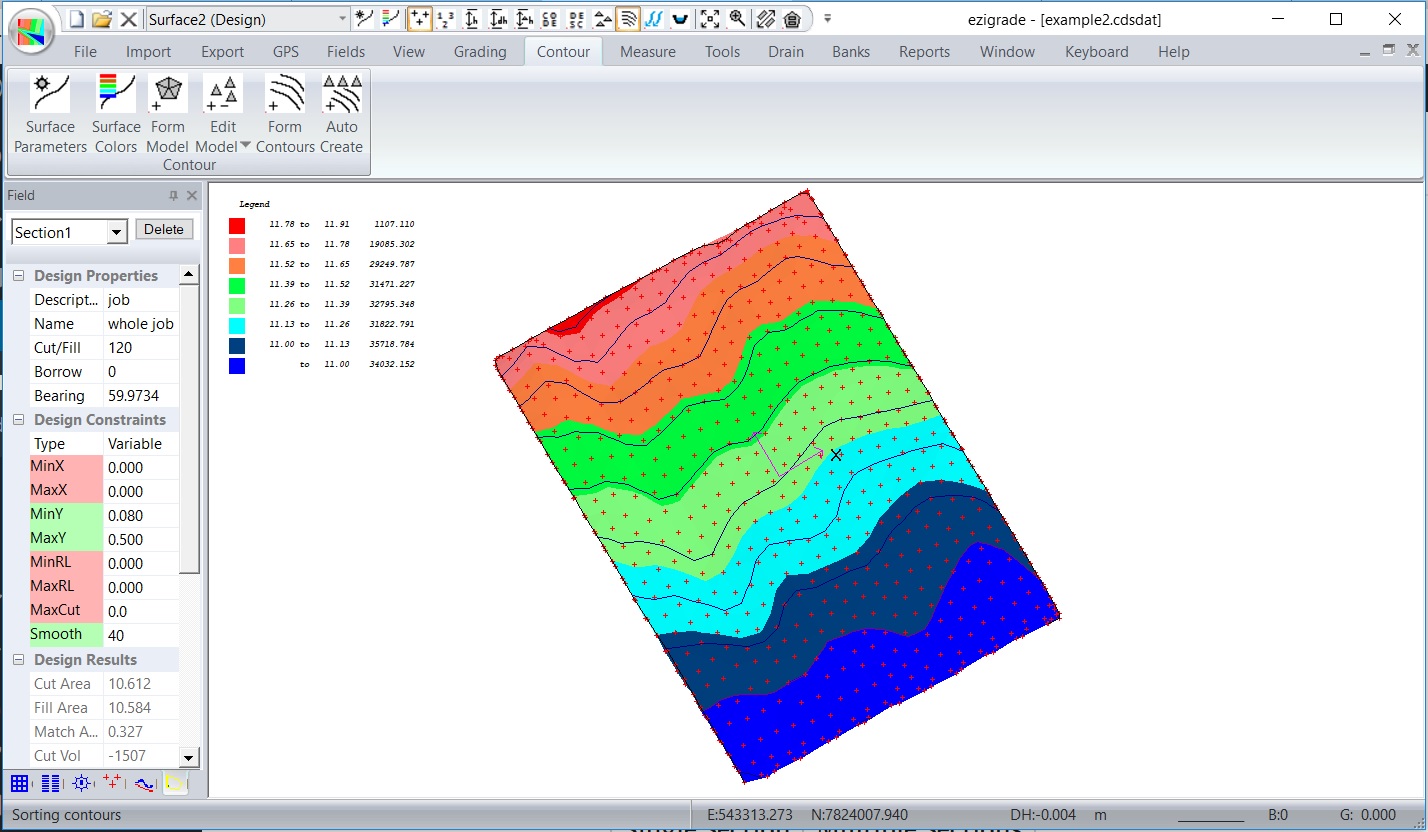This screenshot has height=832, width=1428.
Task: Toggle point numbers display in the toolbar
Action: click(x=446, y=19)
